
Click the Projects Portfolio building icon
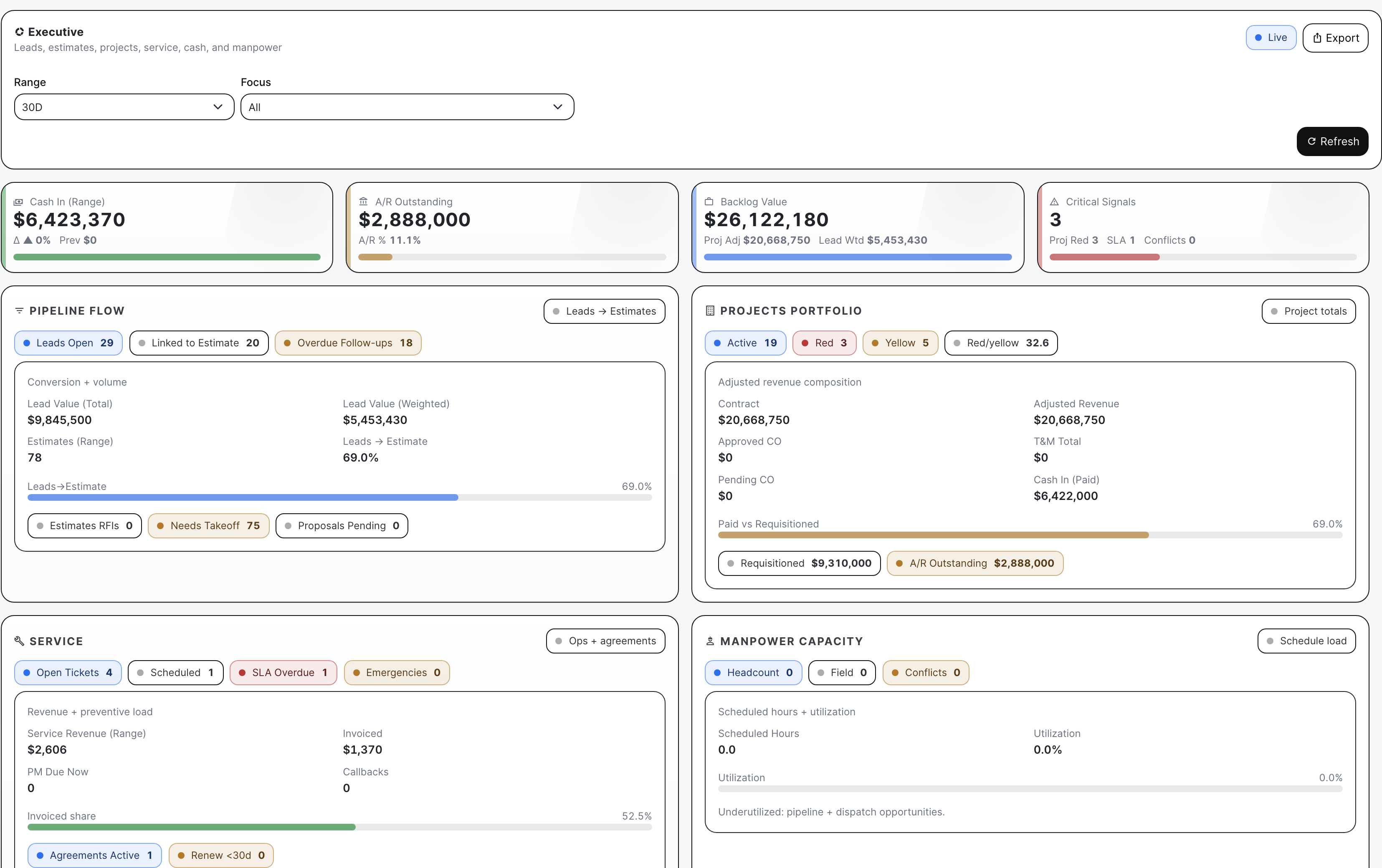710,310
